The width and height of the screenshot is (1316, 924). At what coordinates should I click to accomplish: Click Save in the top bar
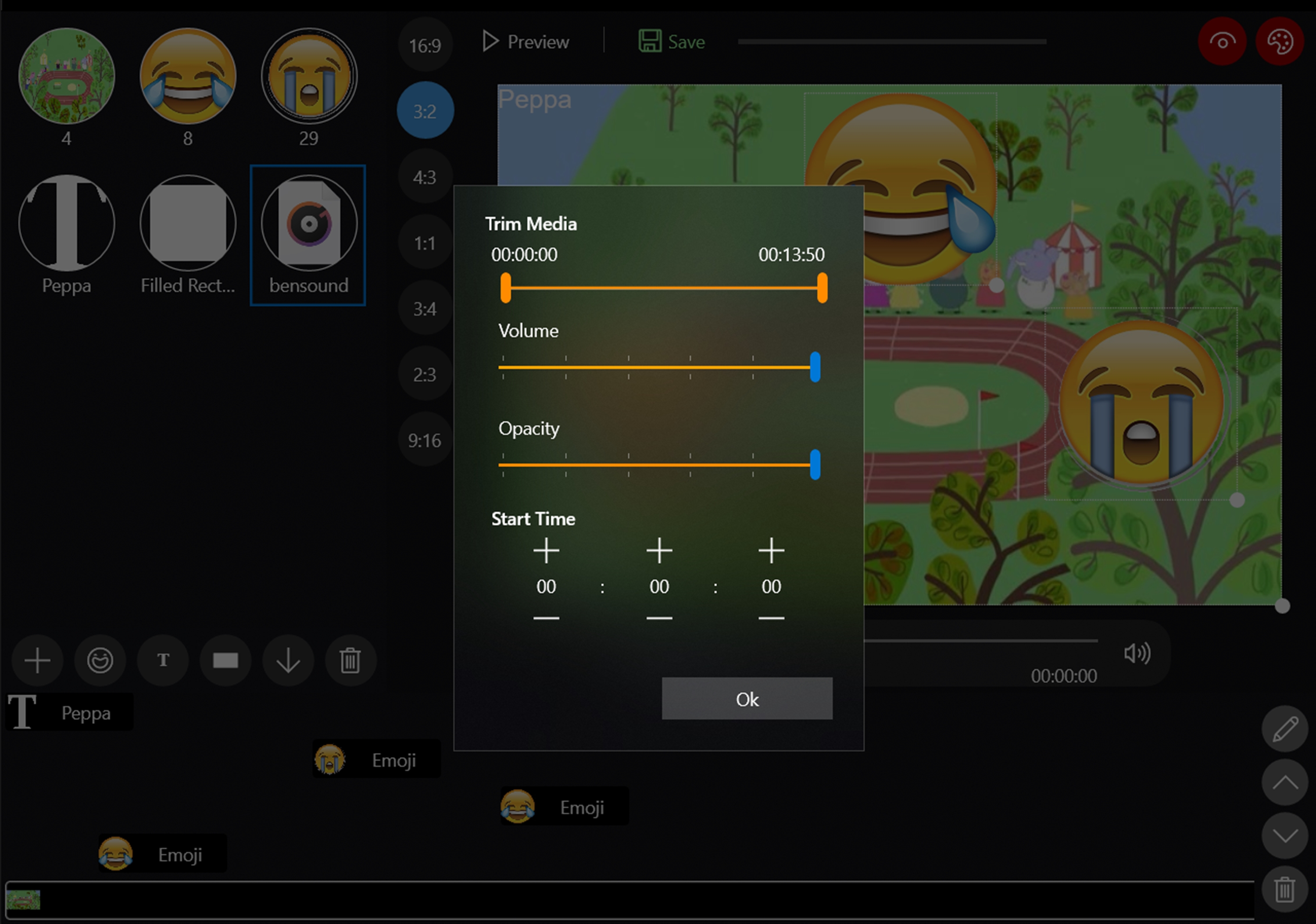(672, 42)
